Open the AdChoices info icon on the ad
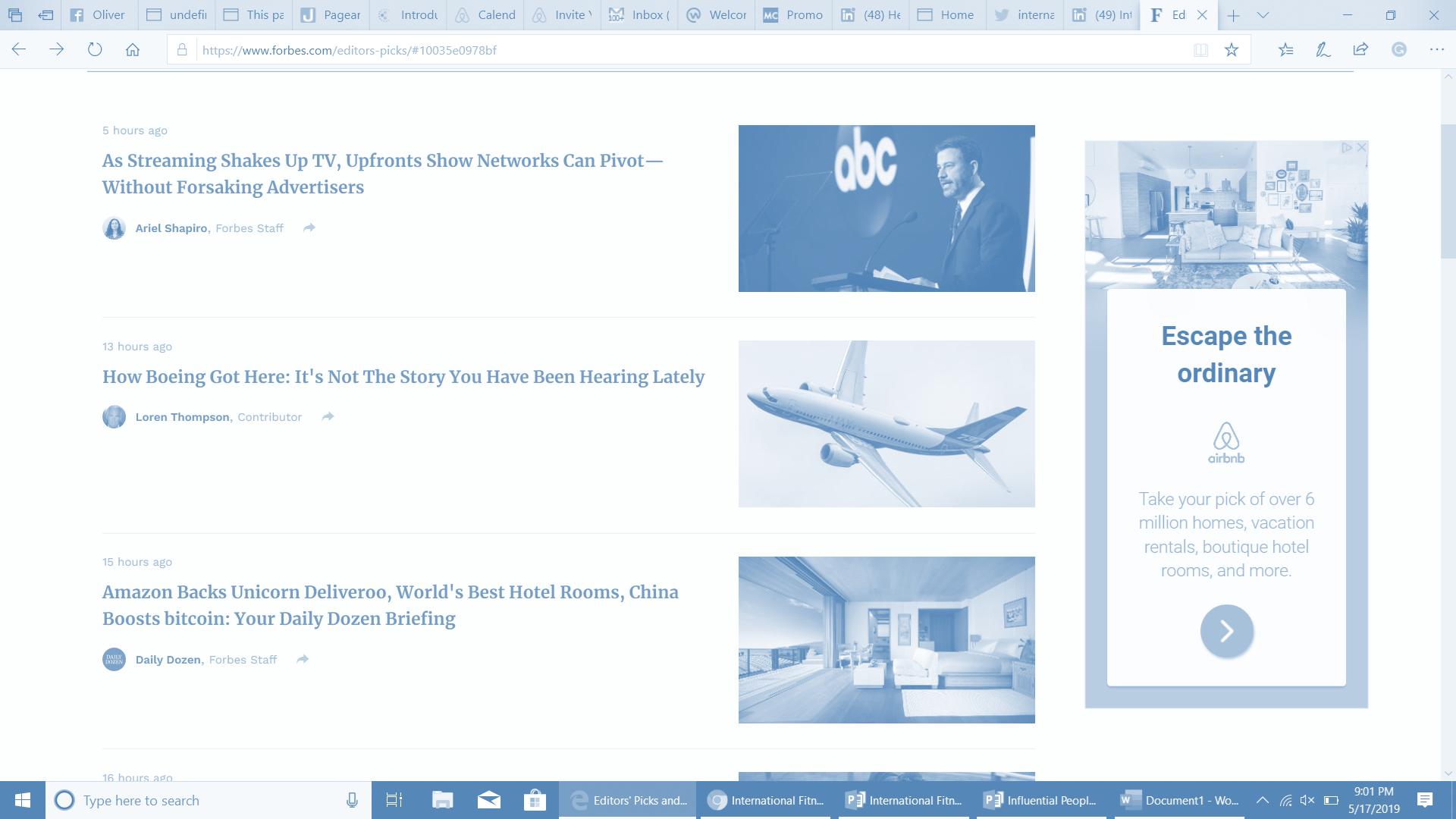 (1347, 148)
